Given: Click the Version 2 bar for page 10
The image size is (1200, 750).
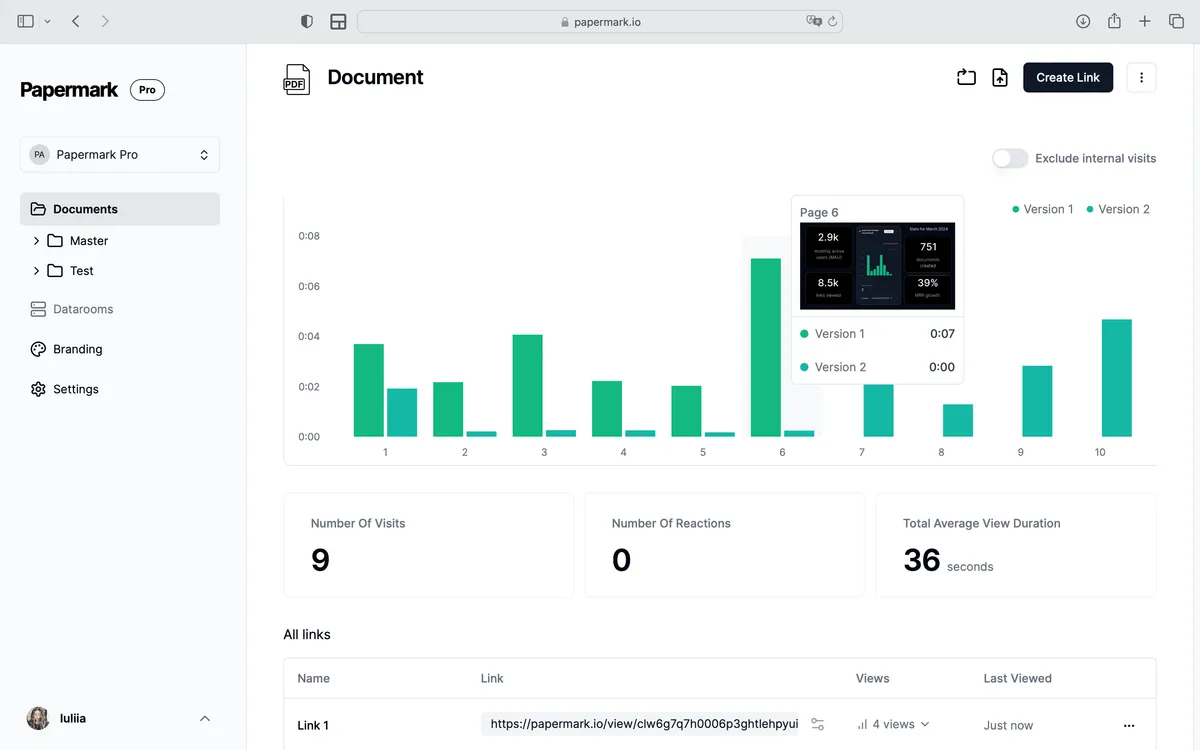Looking at the screenshot, I should coord(1117,378).
